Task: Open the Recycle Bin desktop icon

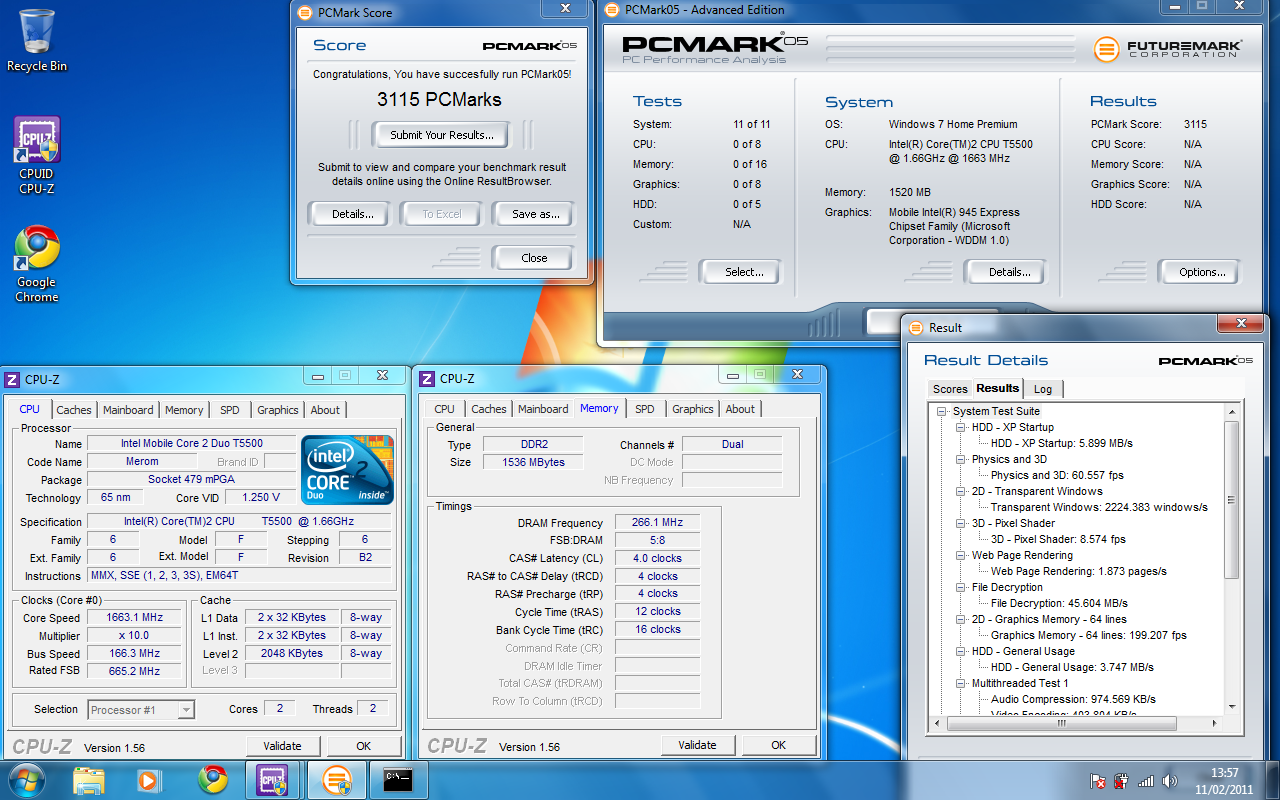Action: pos(37,40)
